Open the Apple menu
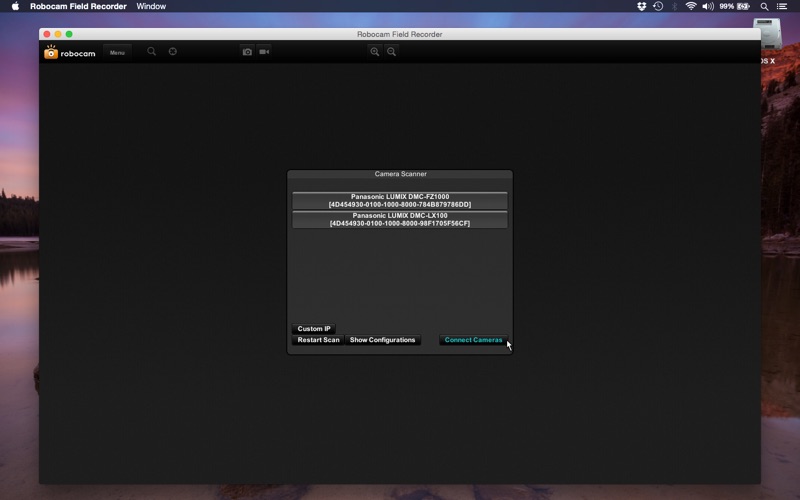Image resolution: width=800 pixels, height=500 pixels. point(15,6)
